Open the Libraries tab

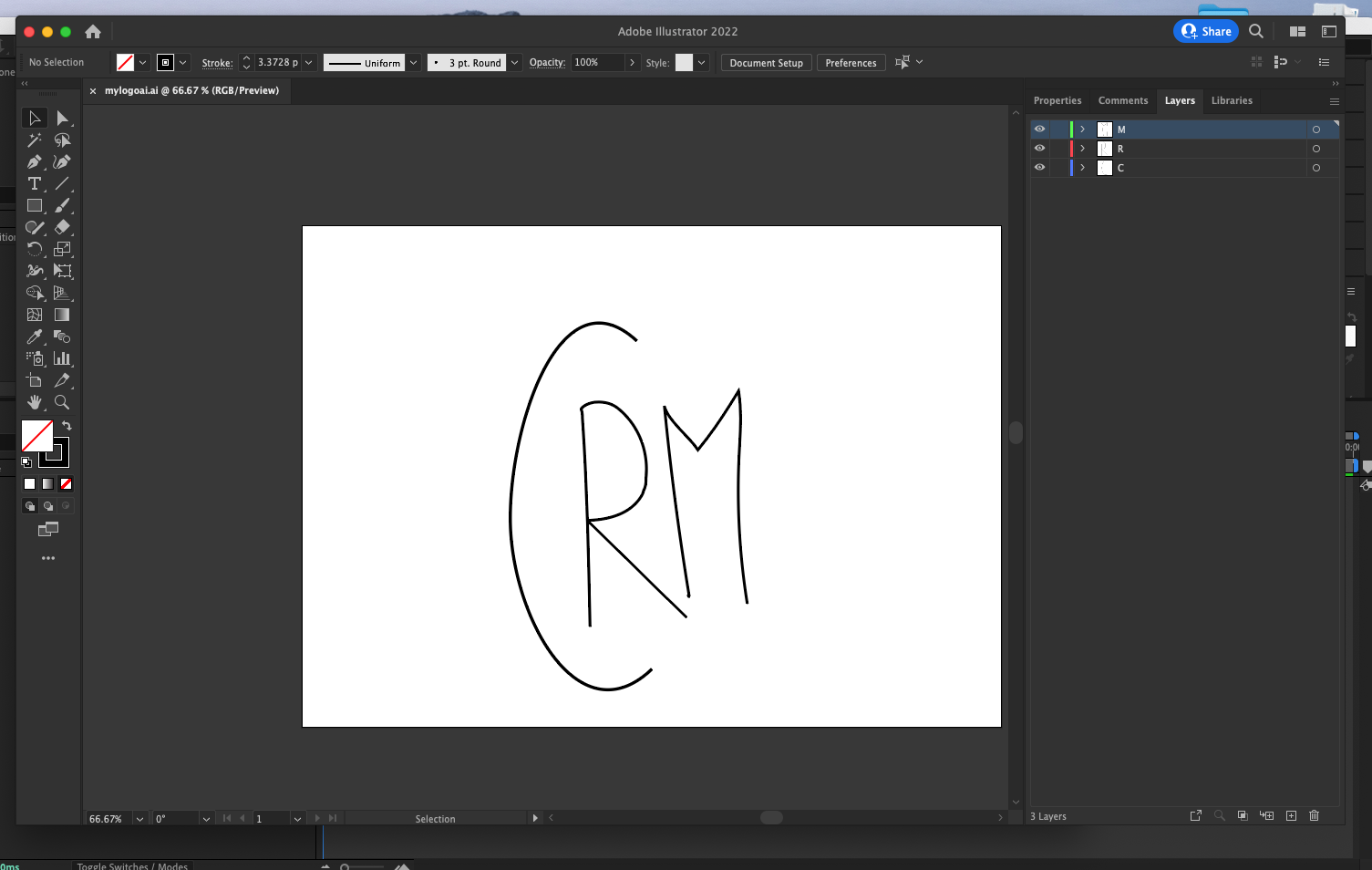(x=1232, y=100)
